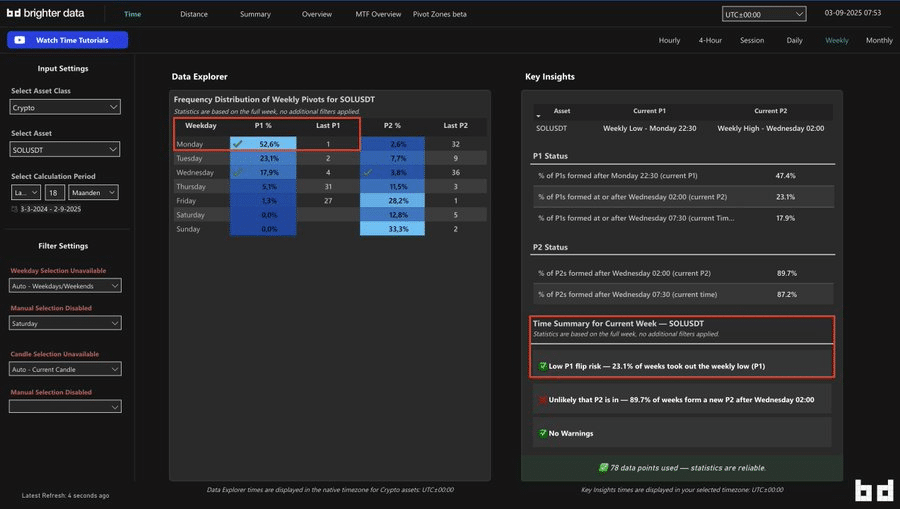Click the data points icon in the reliability banner
Viewport: 900px width, 509px height.
coord(603,467)
